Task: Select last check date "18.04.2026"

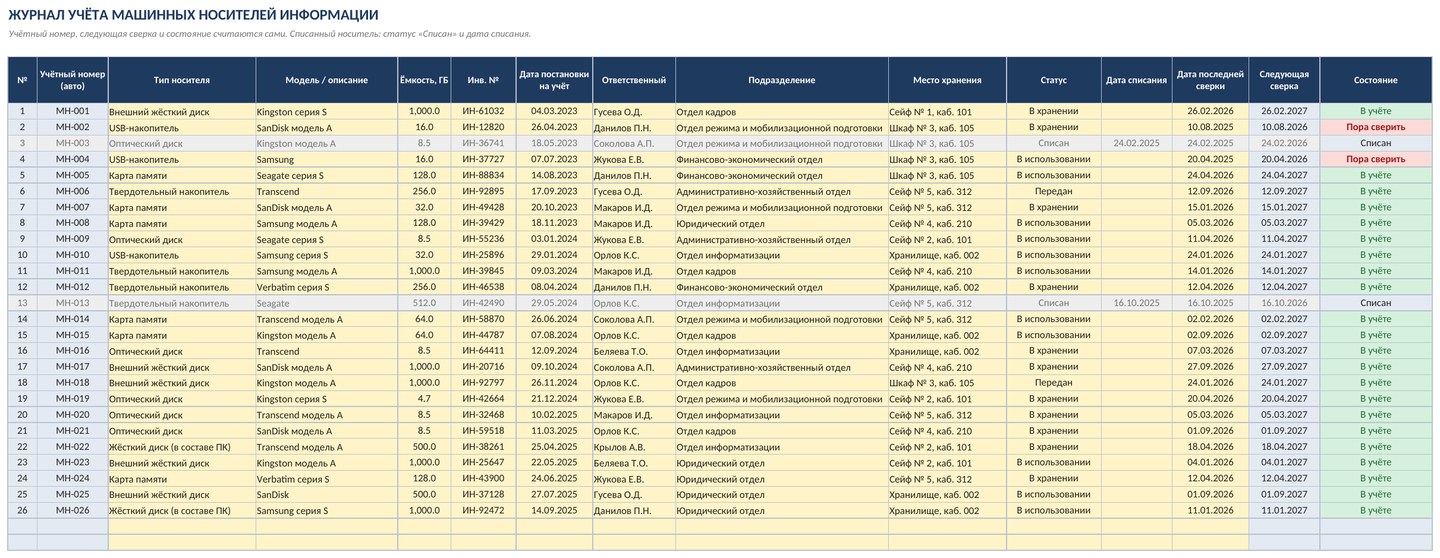Action: tap(1210, 447)
